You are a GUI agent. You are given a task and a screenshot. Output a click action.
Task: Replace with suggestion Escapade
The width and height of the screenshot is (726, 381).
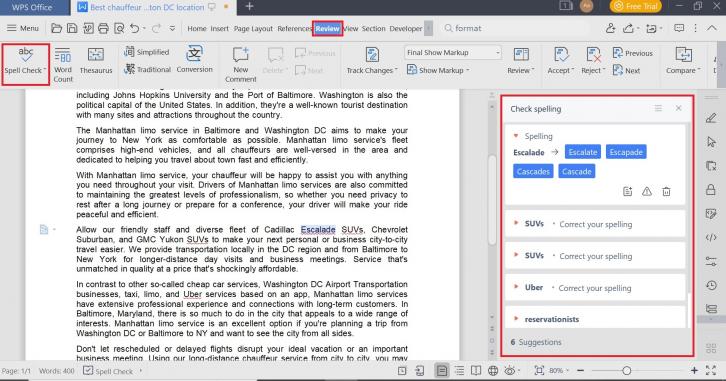626,152
